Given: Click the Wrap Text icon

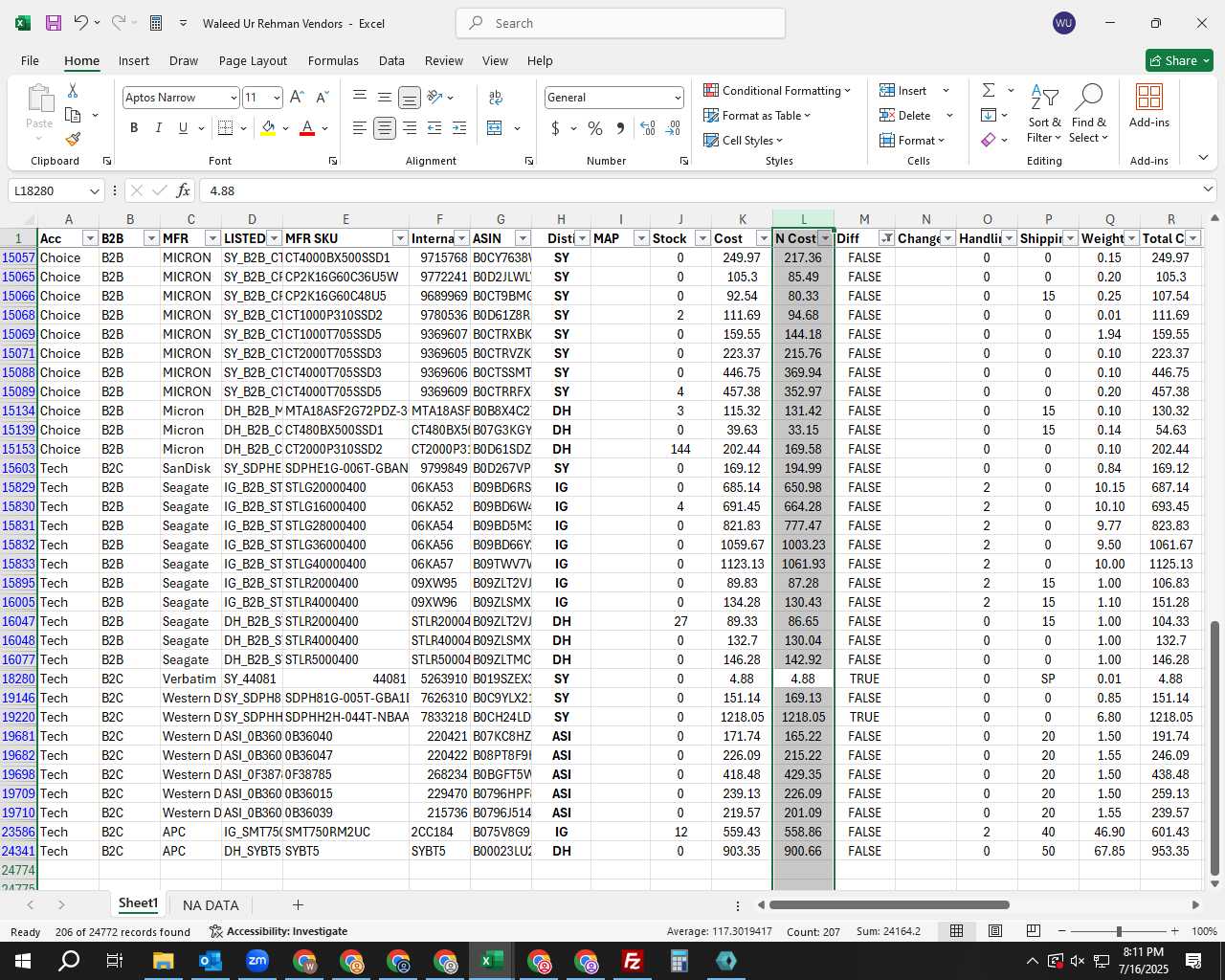Looking at the screenshot, I should 496,98.
